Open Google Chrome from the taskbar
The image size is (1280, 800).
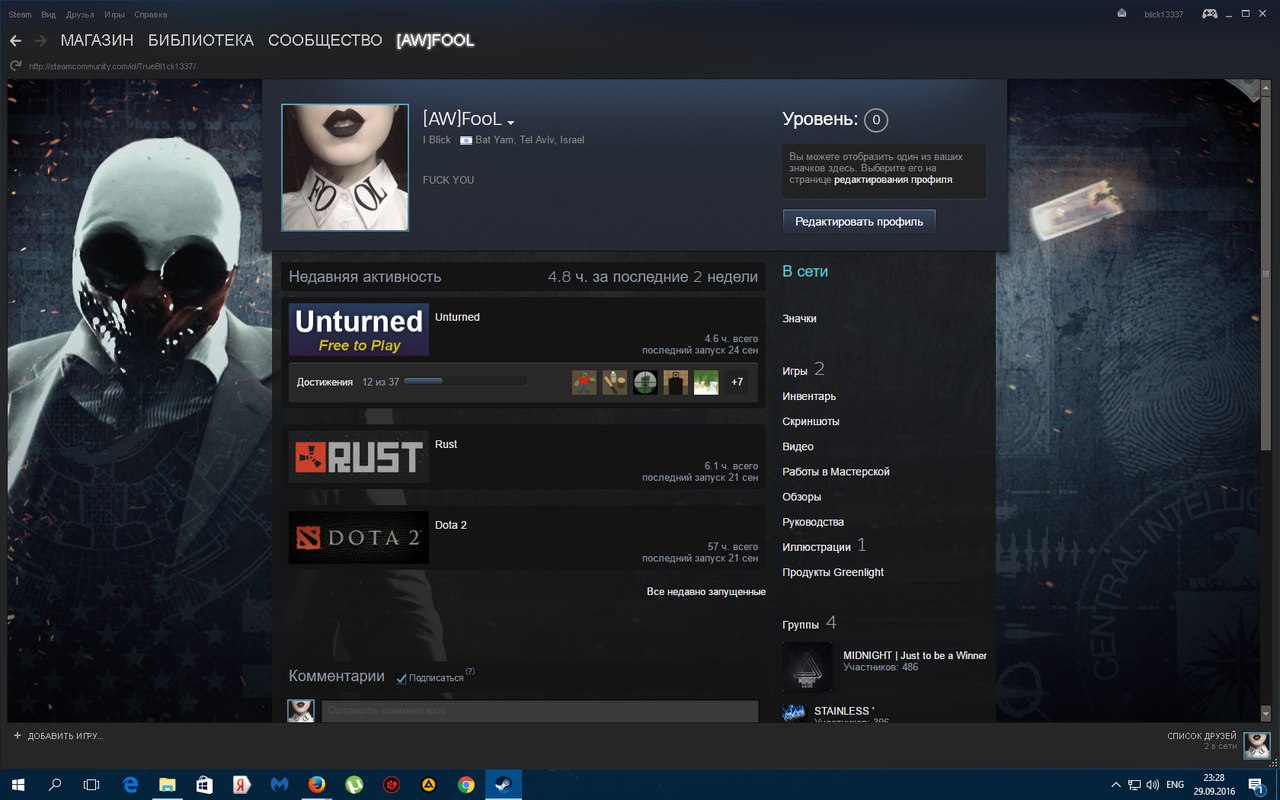coord(466,785)
